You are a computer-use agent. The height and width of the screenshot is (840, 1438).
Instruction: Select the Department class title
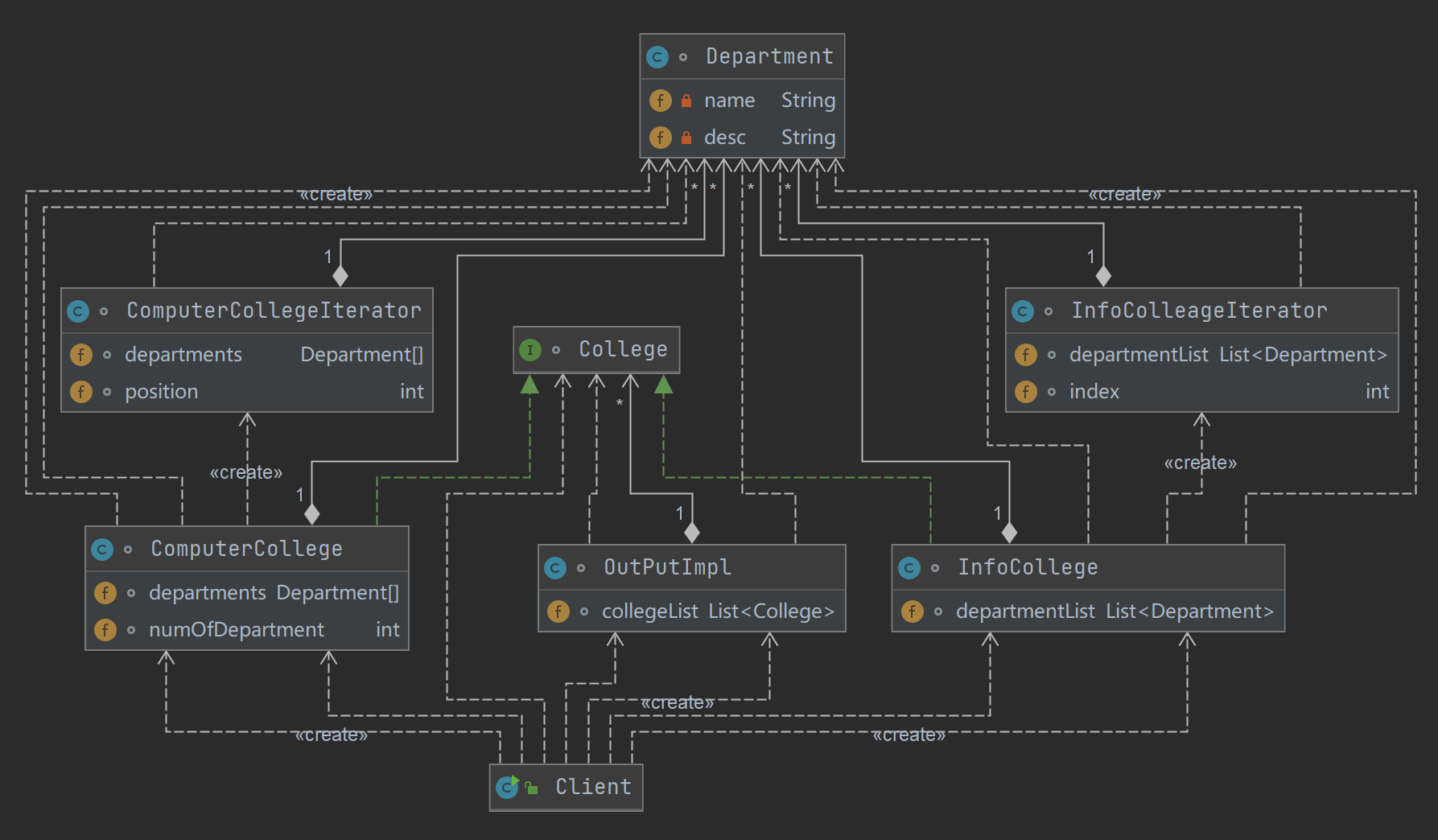tap(768, 56)
